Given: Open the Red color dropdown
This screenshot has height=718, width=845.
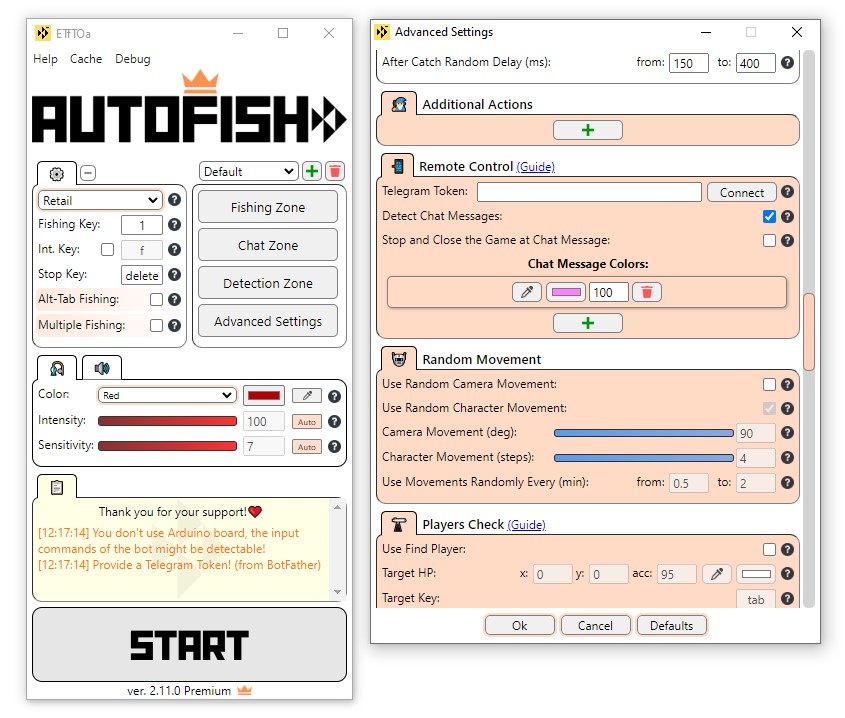Looking at the screenshot, I should [167, 395].
